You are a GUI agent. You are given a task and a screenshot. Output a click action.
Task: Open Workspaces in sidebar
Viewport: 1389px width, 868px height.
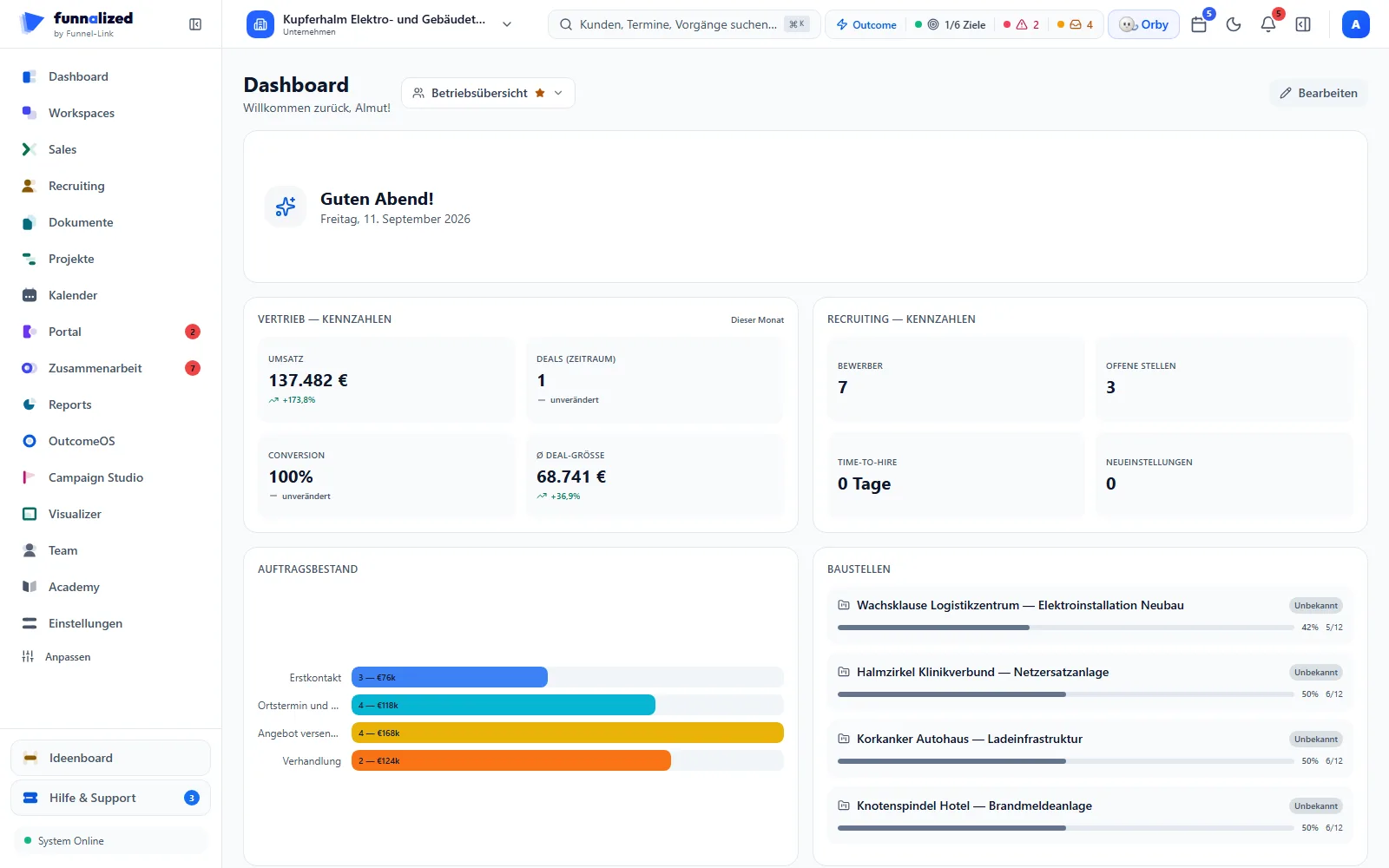click(111, 113)
